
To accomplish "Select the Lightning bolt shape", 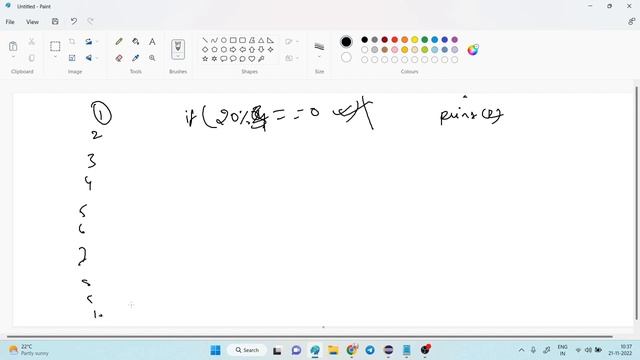I will click(x=261, y=59).
